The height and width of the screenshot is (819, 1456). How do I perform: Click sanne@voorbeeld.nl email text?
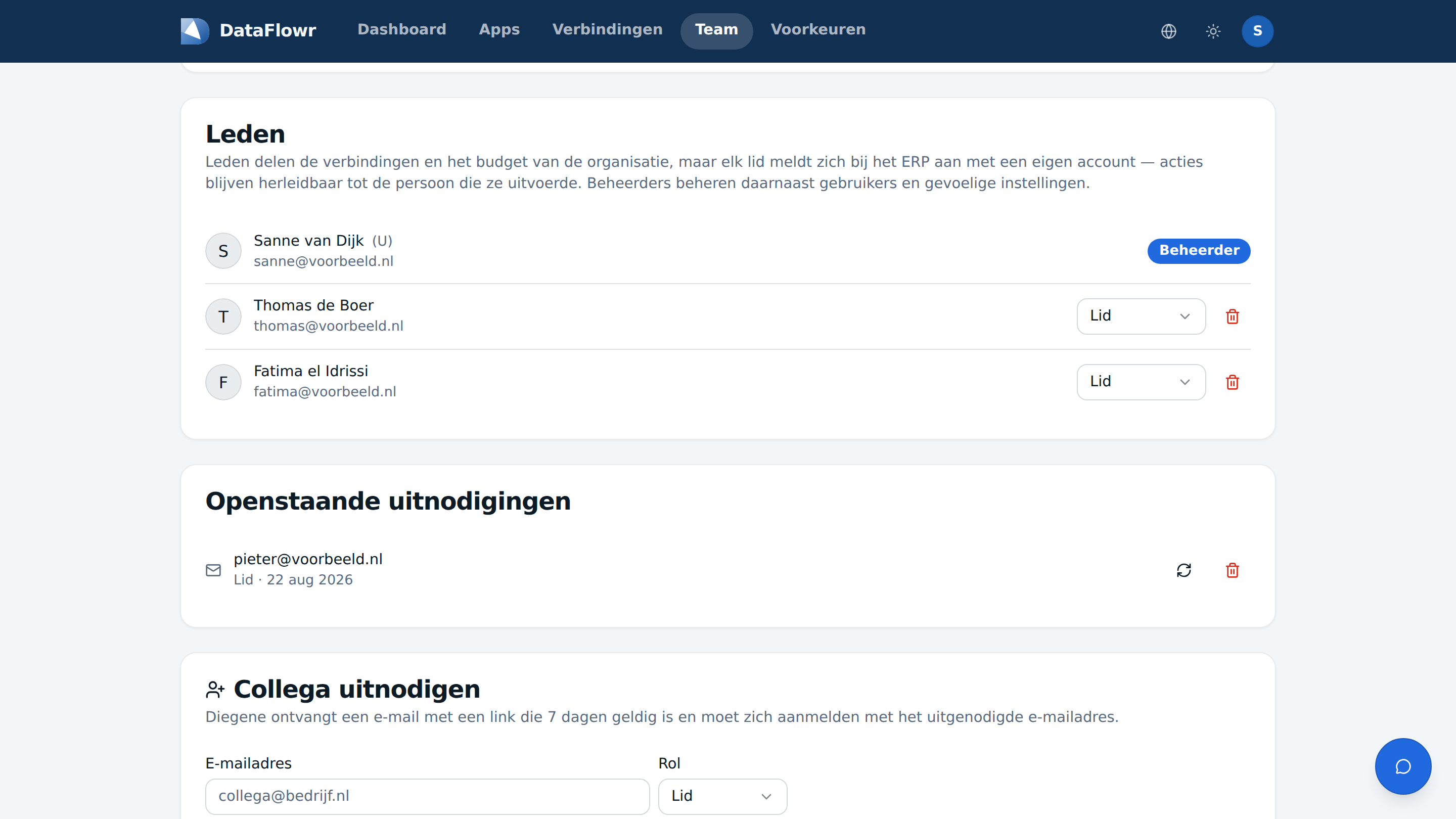tap(324, 261)
